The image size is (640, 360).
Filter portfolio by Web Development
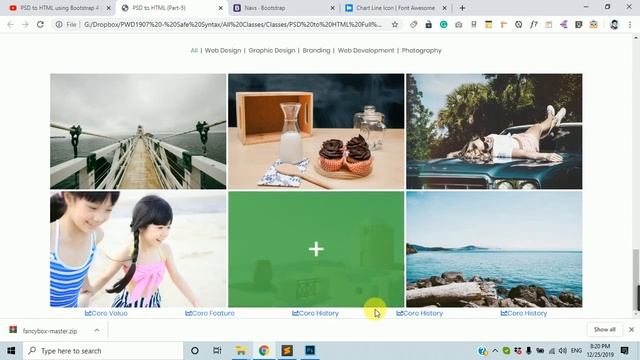click(366, 51)
